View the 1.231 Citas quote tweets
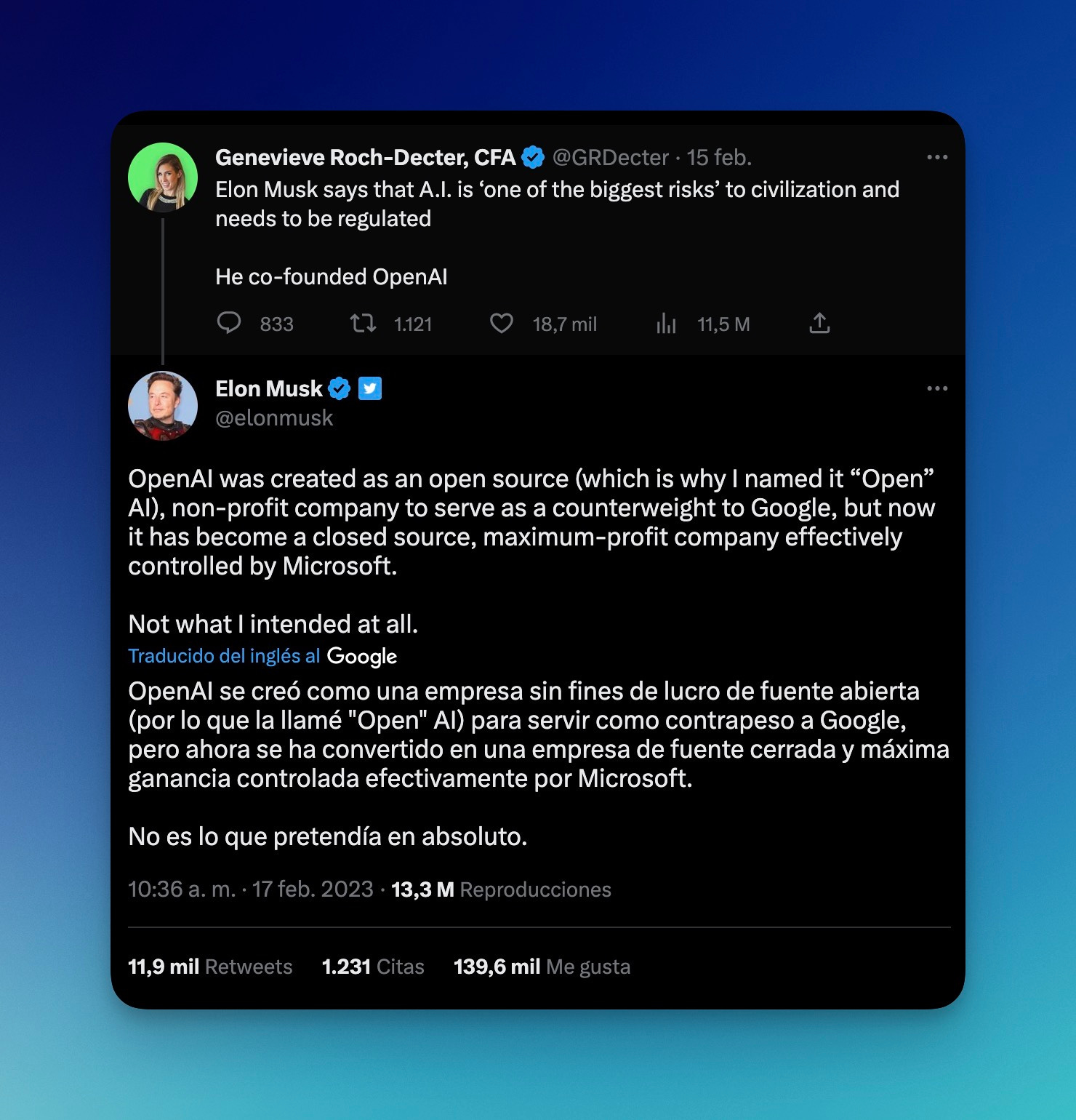Viewport: 1076px width, 1120px height. point(373,967)
